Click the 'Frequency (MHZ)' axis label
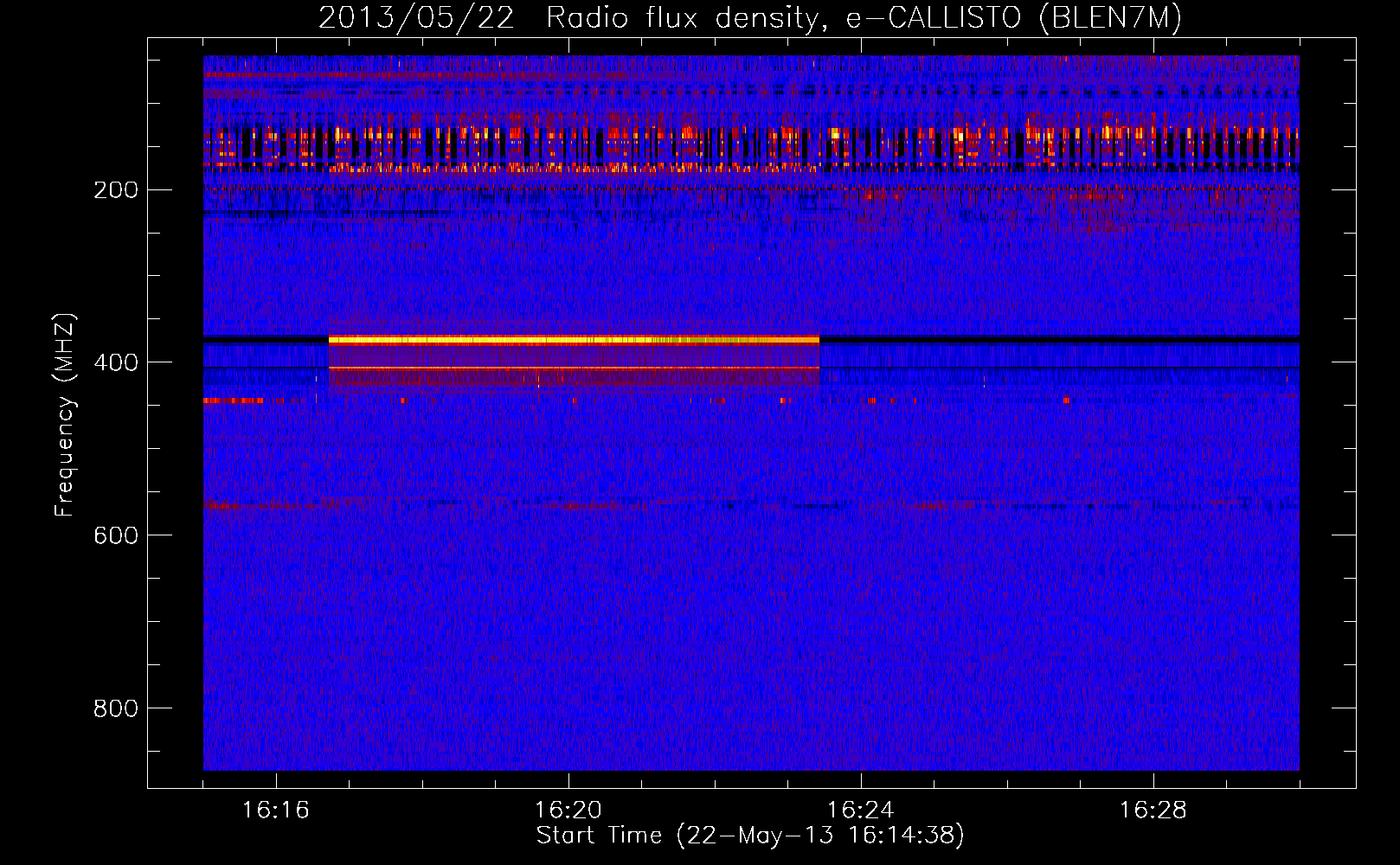The image size is (1400, 865). [65, 415]
